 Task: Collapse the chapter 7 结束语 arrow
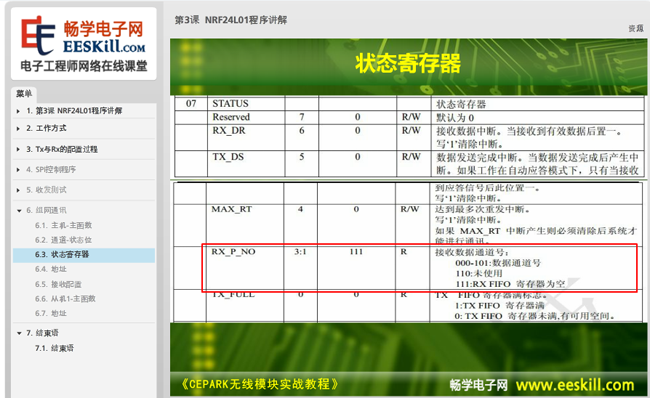coord(19,333)
